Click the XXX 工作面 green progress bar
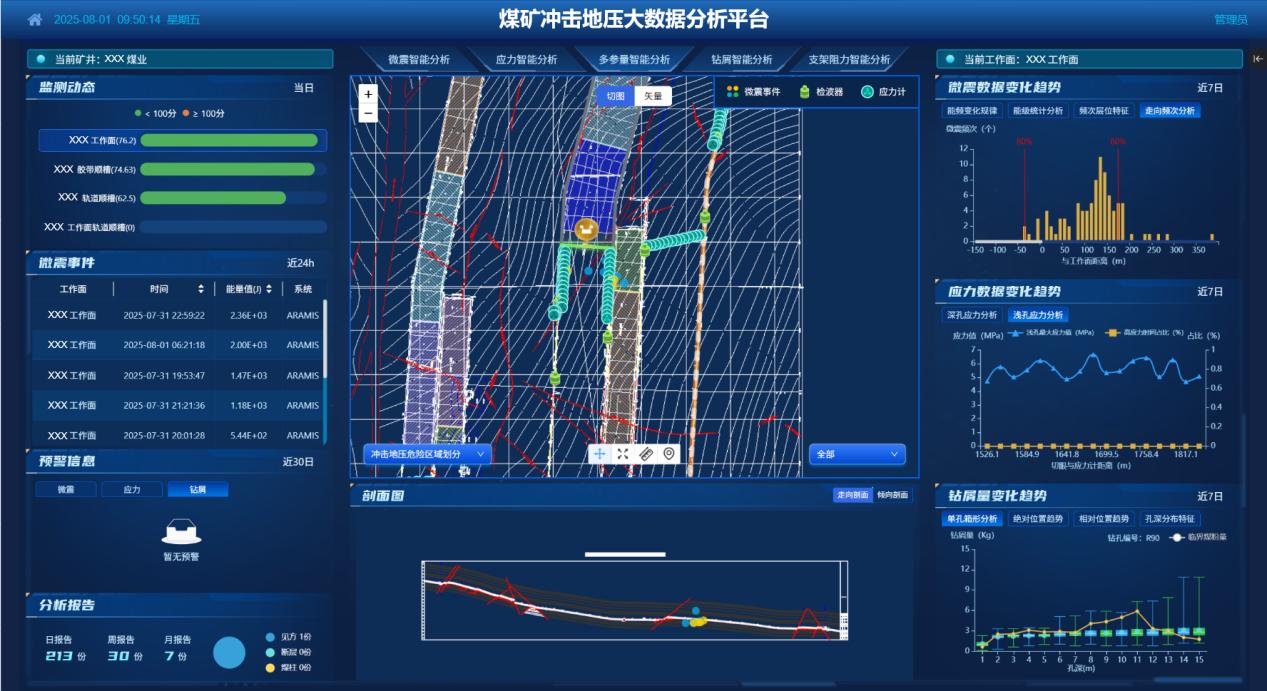The image size is (1267, 691). 229,141
